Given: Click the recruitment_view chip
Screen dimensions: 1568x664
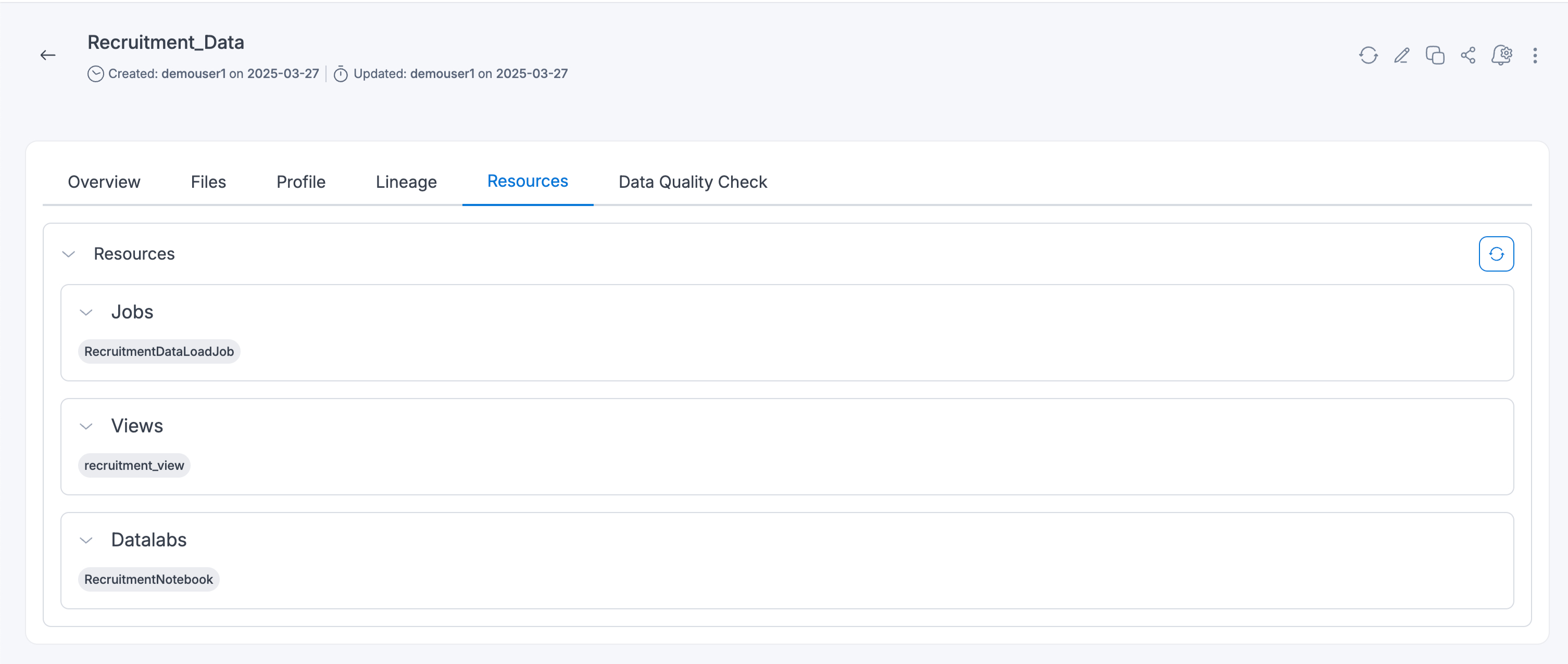Looking at the screenshot, I should click(x=134, y=465).
